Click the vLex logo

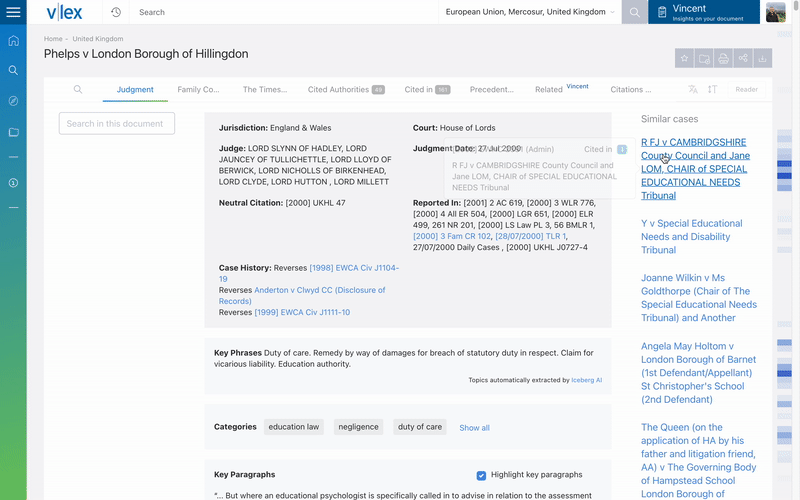(x=64, y=12)
